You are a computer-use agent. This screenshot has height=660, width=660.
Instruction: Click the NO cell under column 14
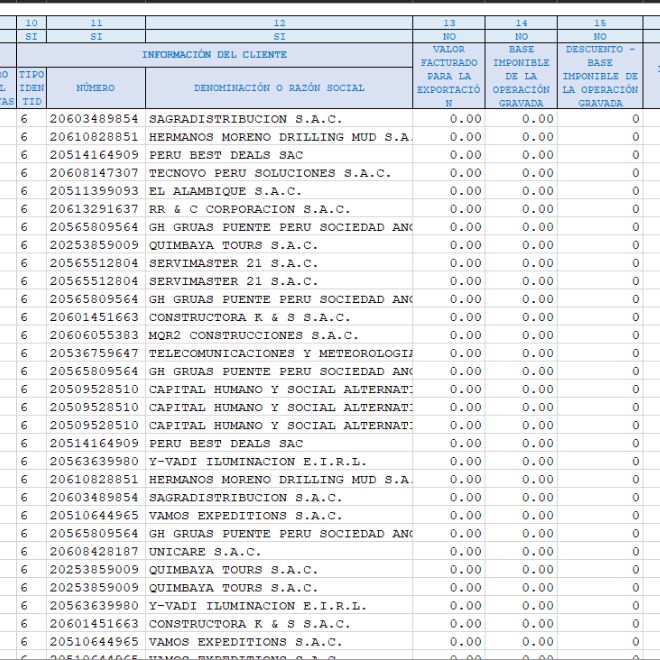pyautogui.click(x=521, y=35)
